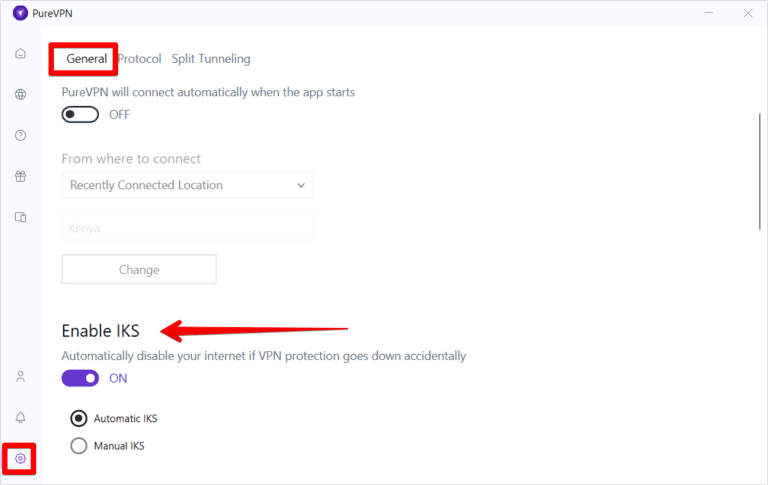Switch to the General tab
Screen dimensions: 768x485
(87, 59)
